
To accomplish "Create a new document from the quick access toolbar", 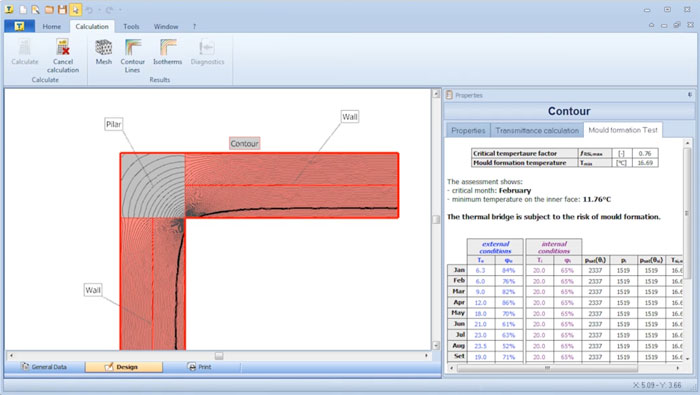I will (23, 9).
